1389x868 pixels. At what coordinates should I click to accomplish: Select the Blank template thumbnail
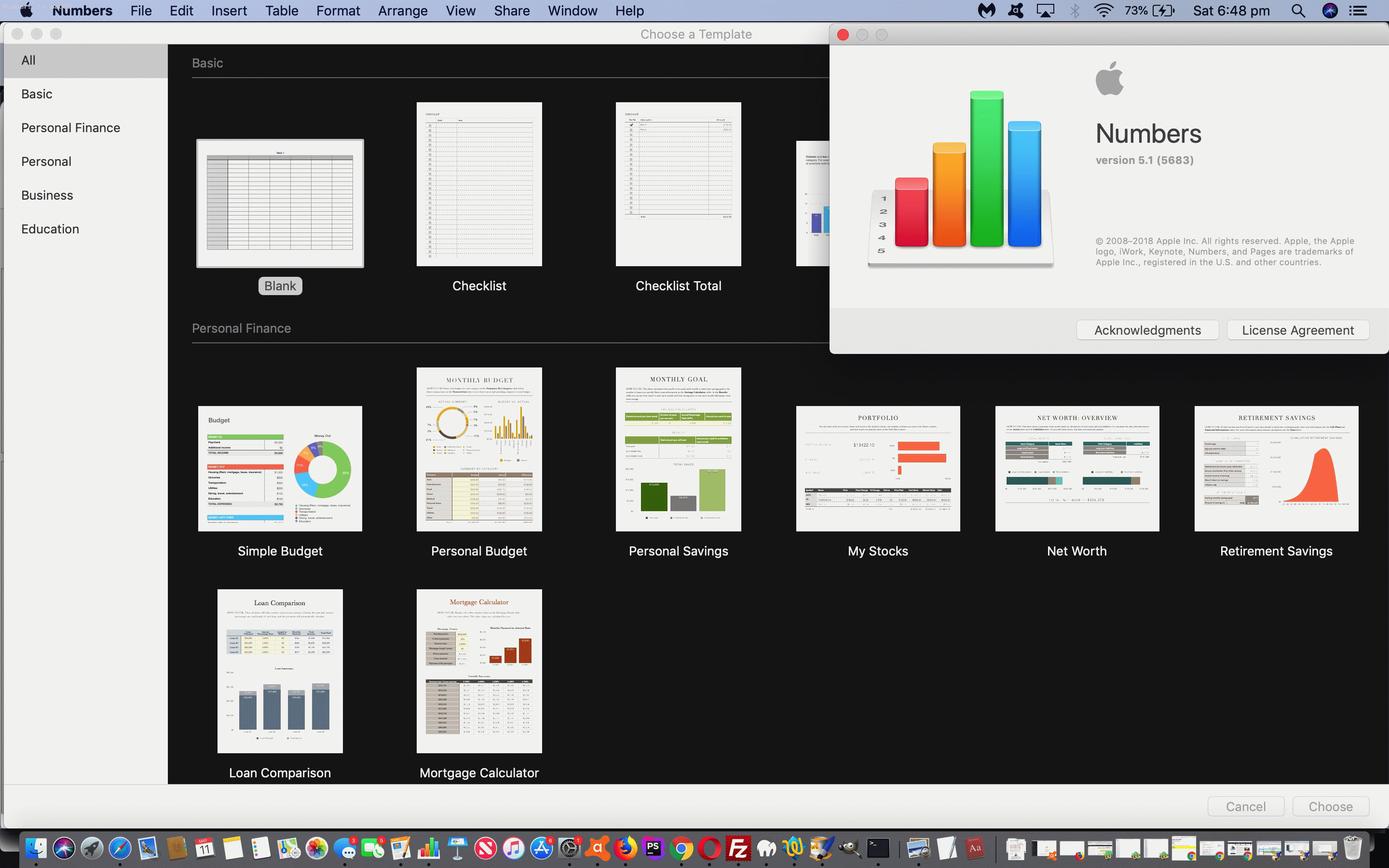280,203
